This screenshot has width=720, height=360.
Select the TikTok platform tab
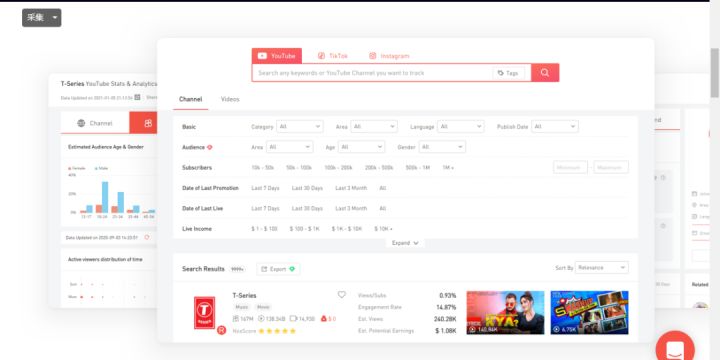point(333,56)
